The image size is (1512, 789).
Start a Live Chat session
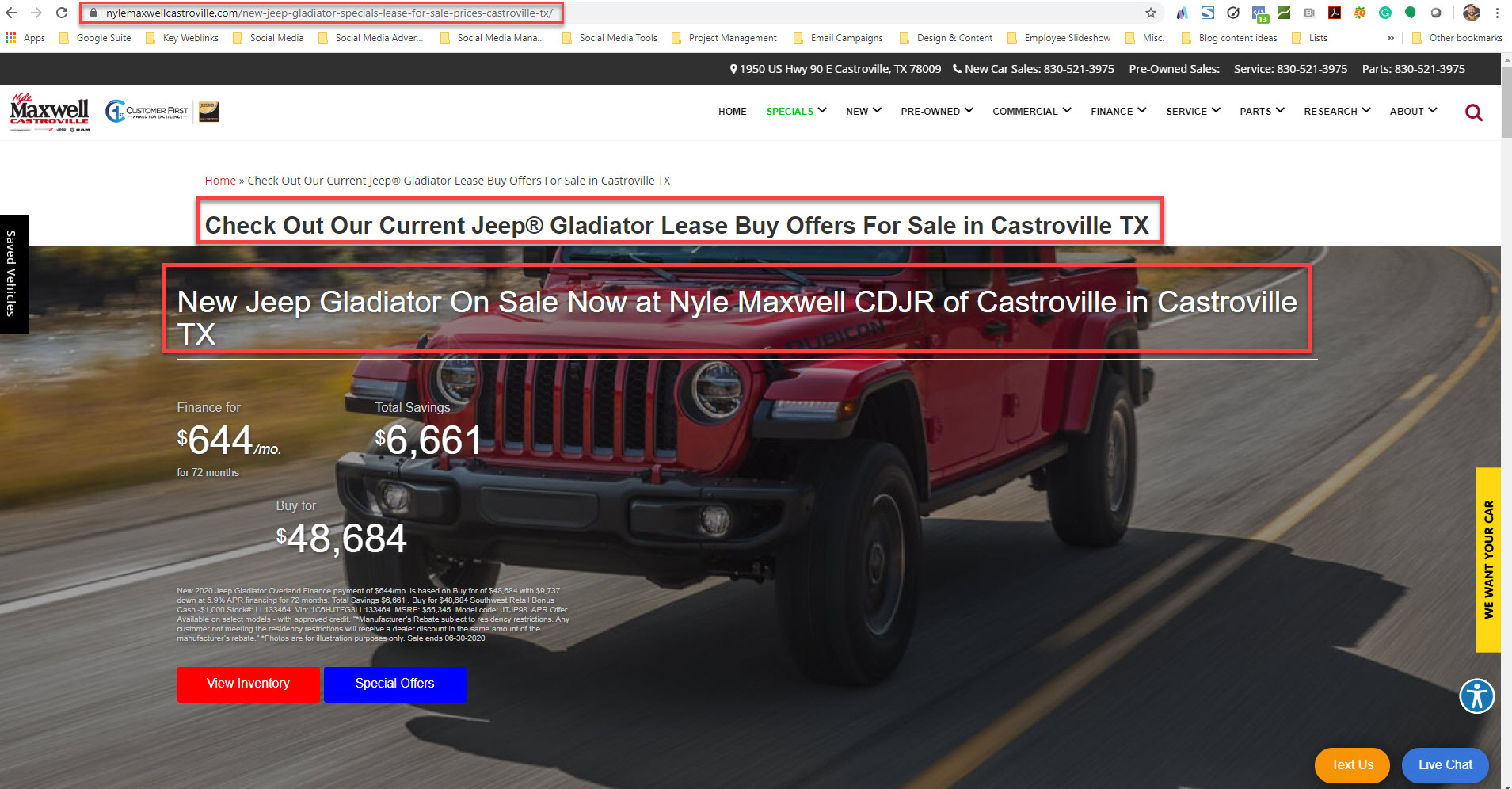click(x=1444, y=764)
